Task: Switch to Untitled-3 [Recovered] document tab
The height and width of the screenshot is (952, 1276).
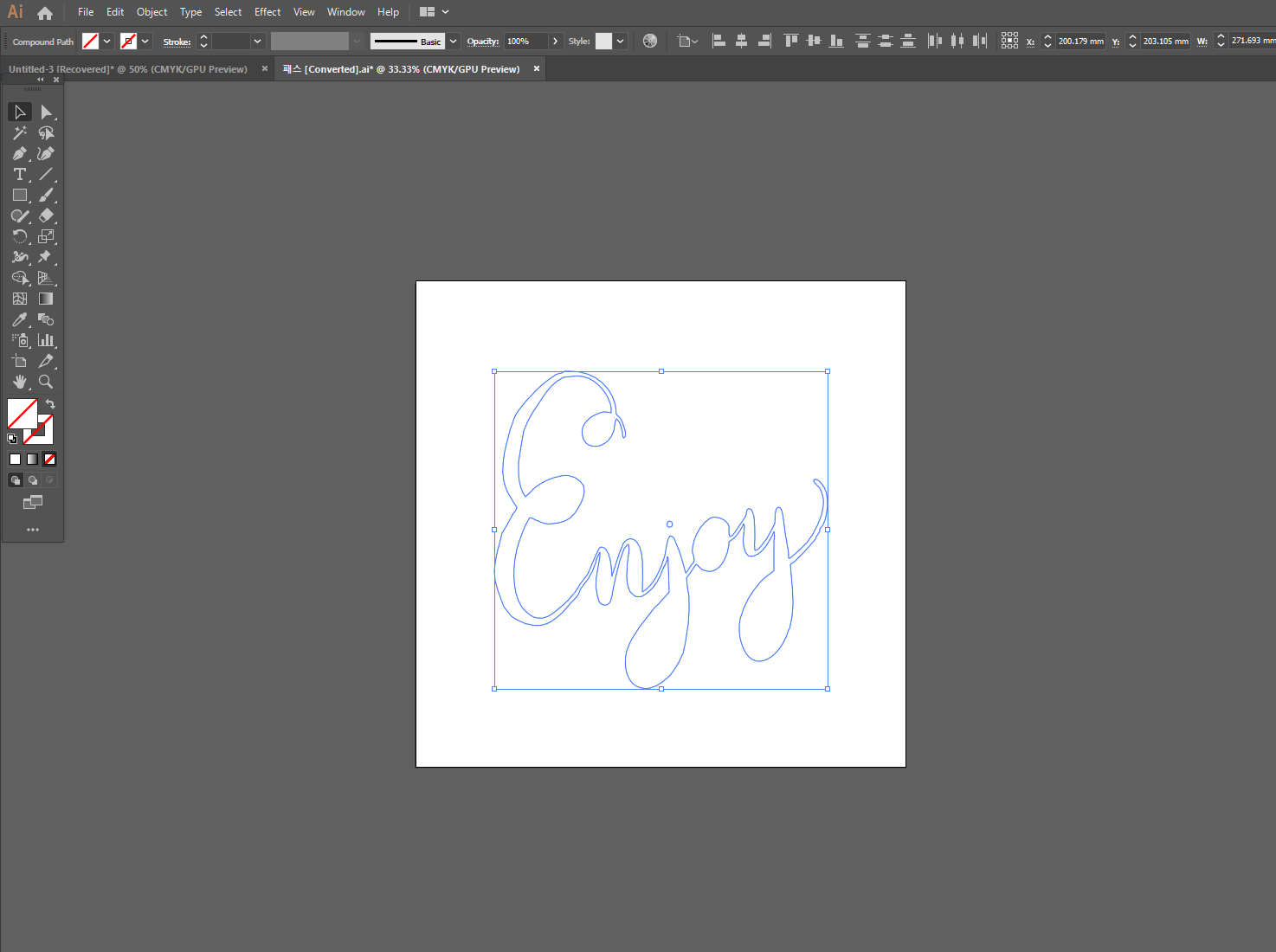Action: tap(128, 69)
